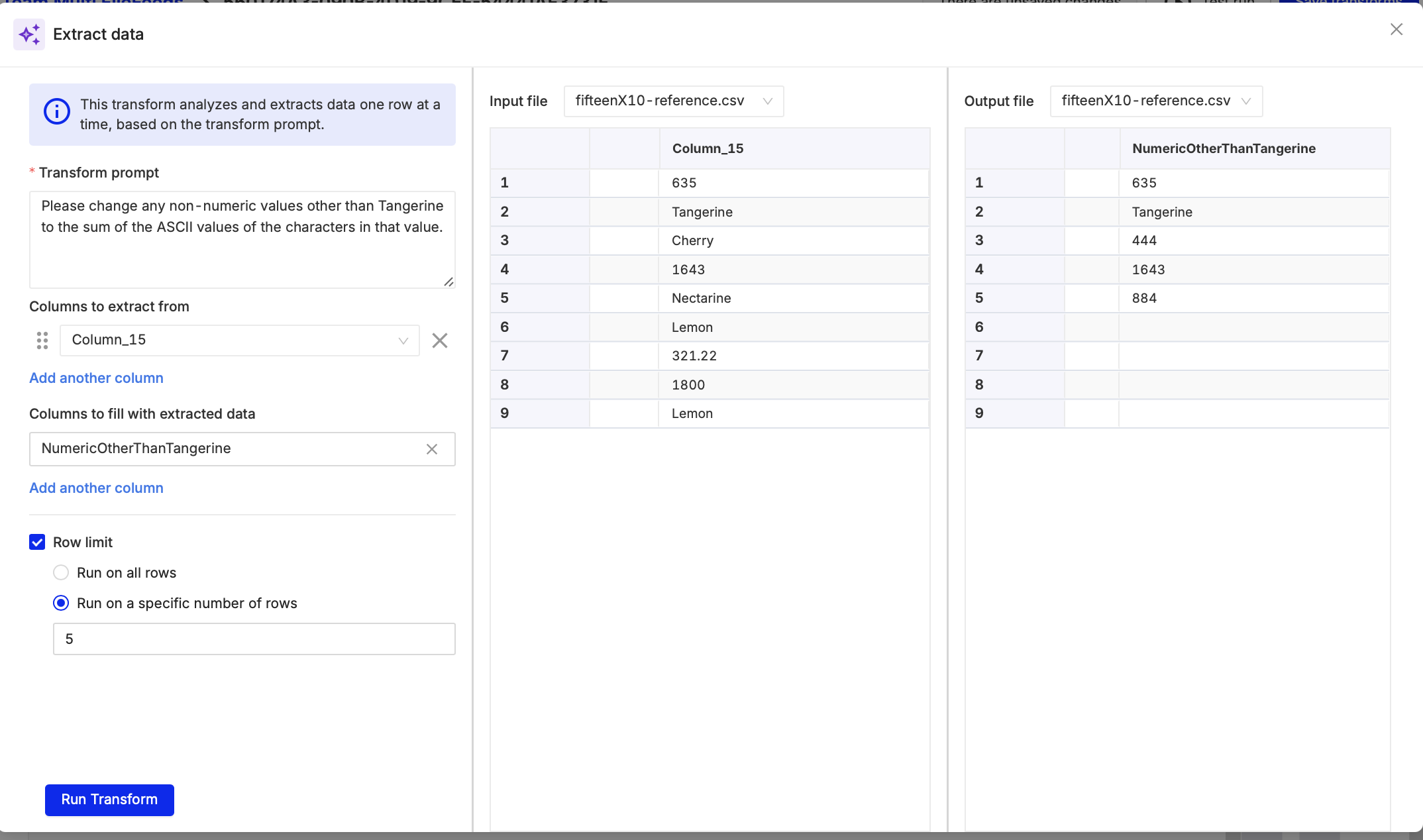Click the transform prompt resize handle

pyautogui.click(x=448, y=282)
